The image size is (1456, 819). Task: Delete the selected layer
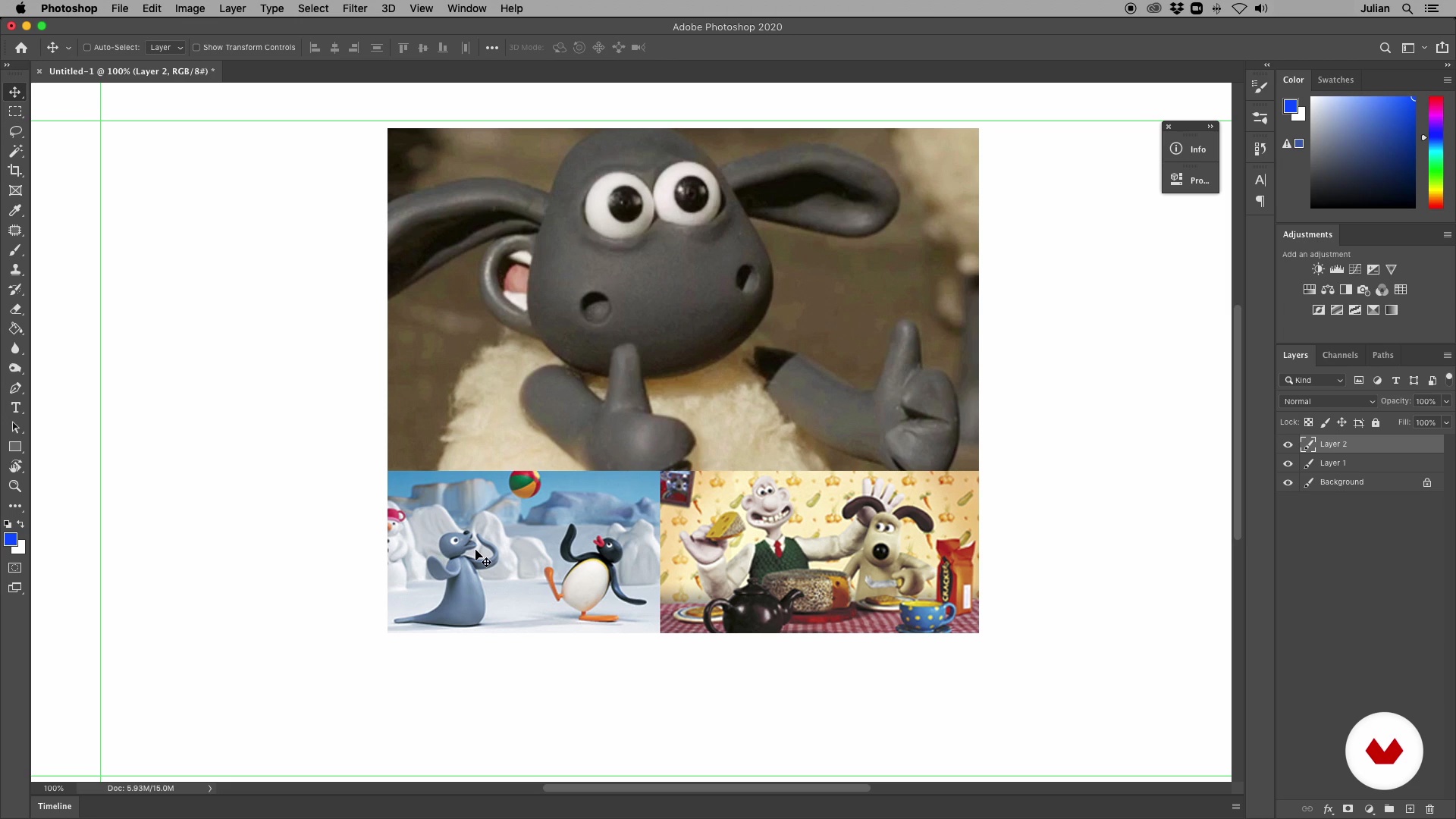(x=1430, y=809)
